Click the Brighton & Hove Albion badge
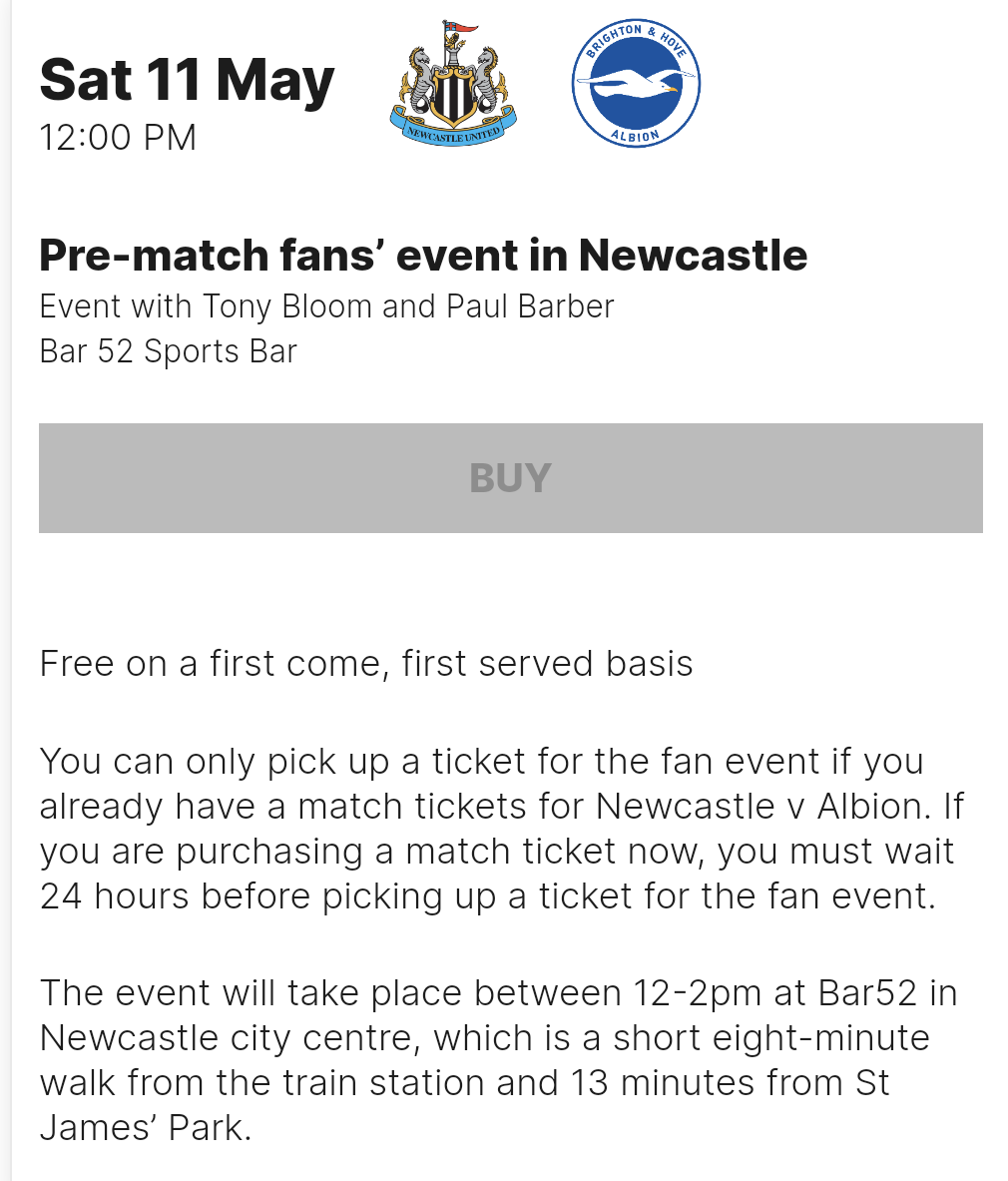Viewport: 1008px width, 1181px height. point(636,83)
